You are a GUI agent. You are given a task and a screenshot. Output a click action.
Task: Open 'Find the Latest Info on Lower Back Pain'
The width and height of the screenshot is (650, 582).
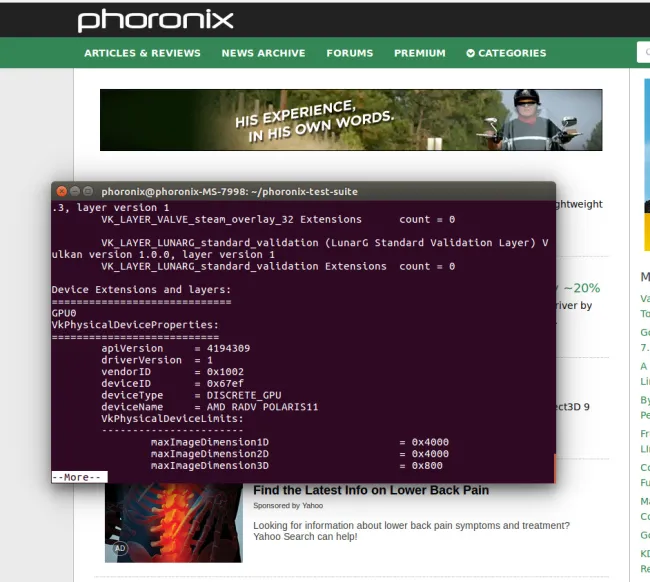point(370,490)
